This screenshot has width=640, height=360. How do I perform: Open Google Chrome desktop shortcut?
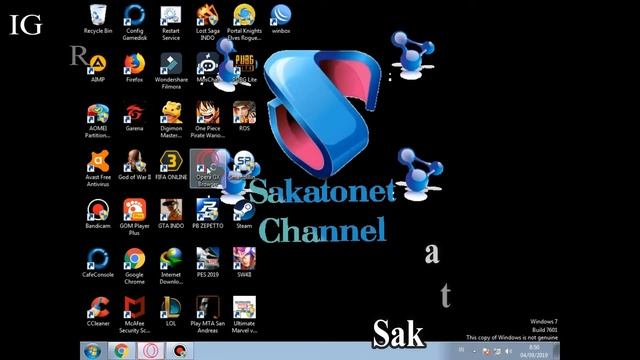coord(134,266)
